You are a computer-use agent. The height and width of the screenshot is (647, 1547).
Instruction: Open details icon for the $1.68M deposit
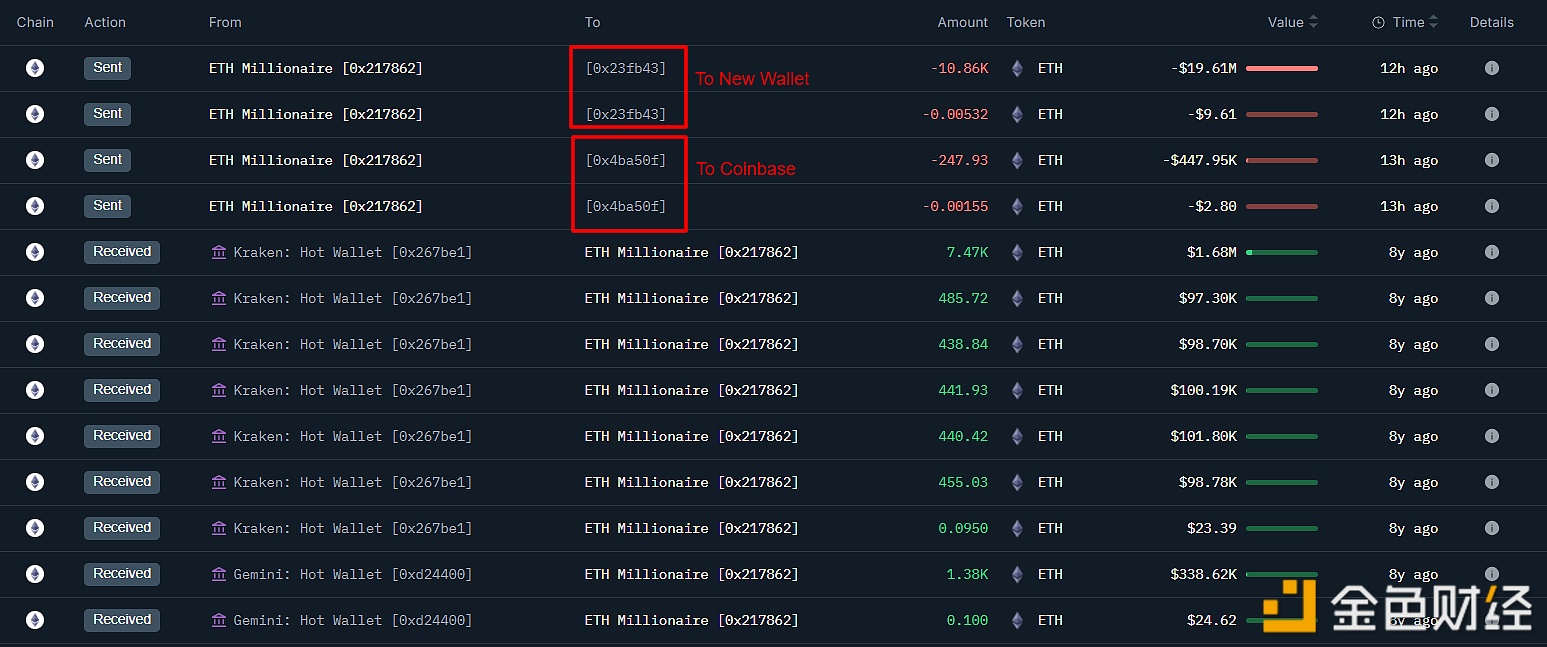coord(1491,252)
